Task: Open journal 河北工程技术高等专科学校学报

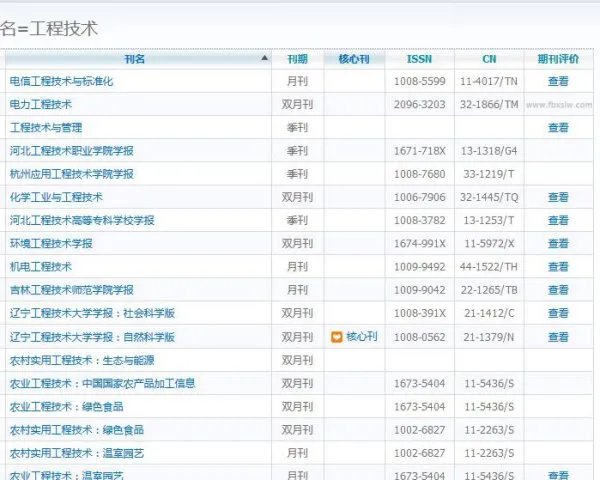Action: pos(82,220)
